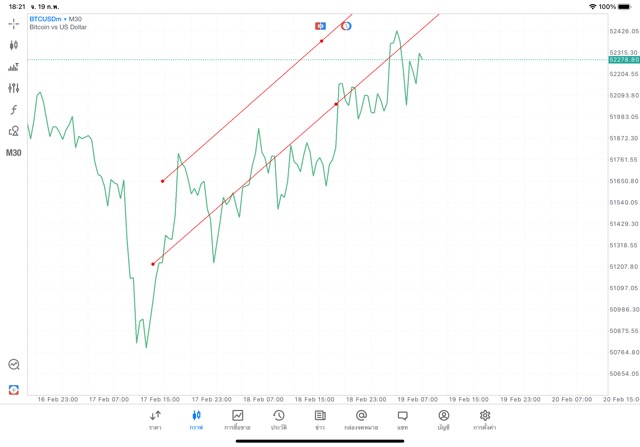Tap the red-blue icon in the bottom-left corner

pos(14,389)
